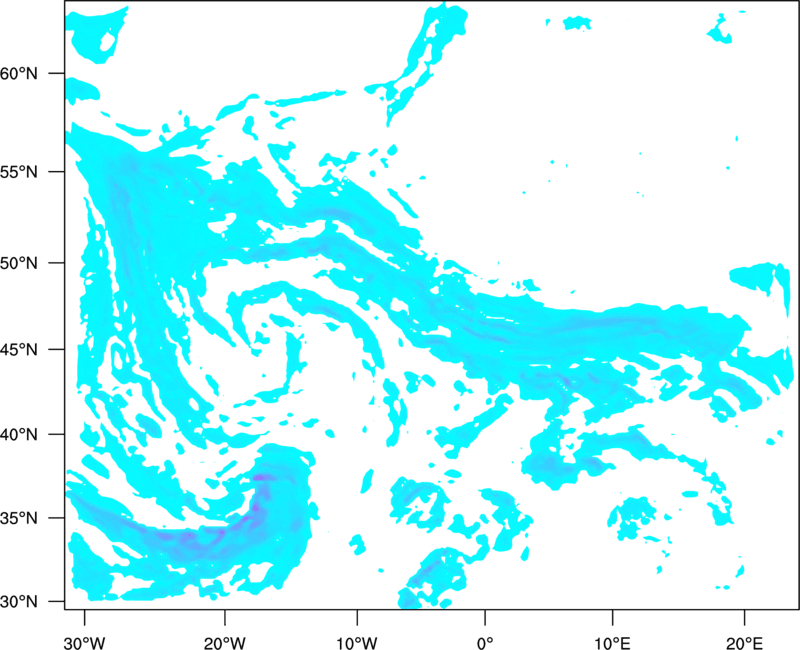Screen dimensions: 800x650
Task: Click the 50°N latitude label
Action: (x=19, y=263)
